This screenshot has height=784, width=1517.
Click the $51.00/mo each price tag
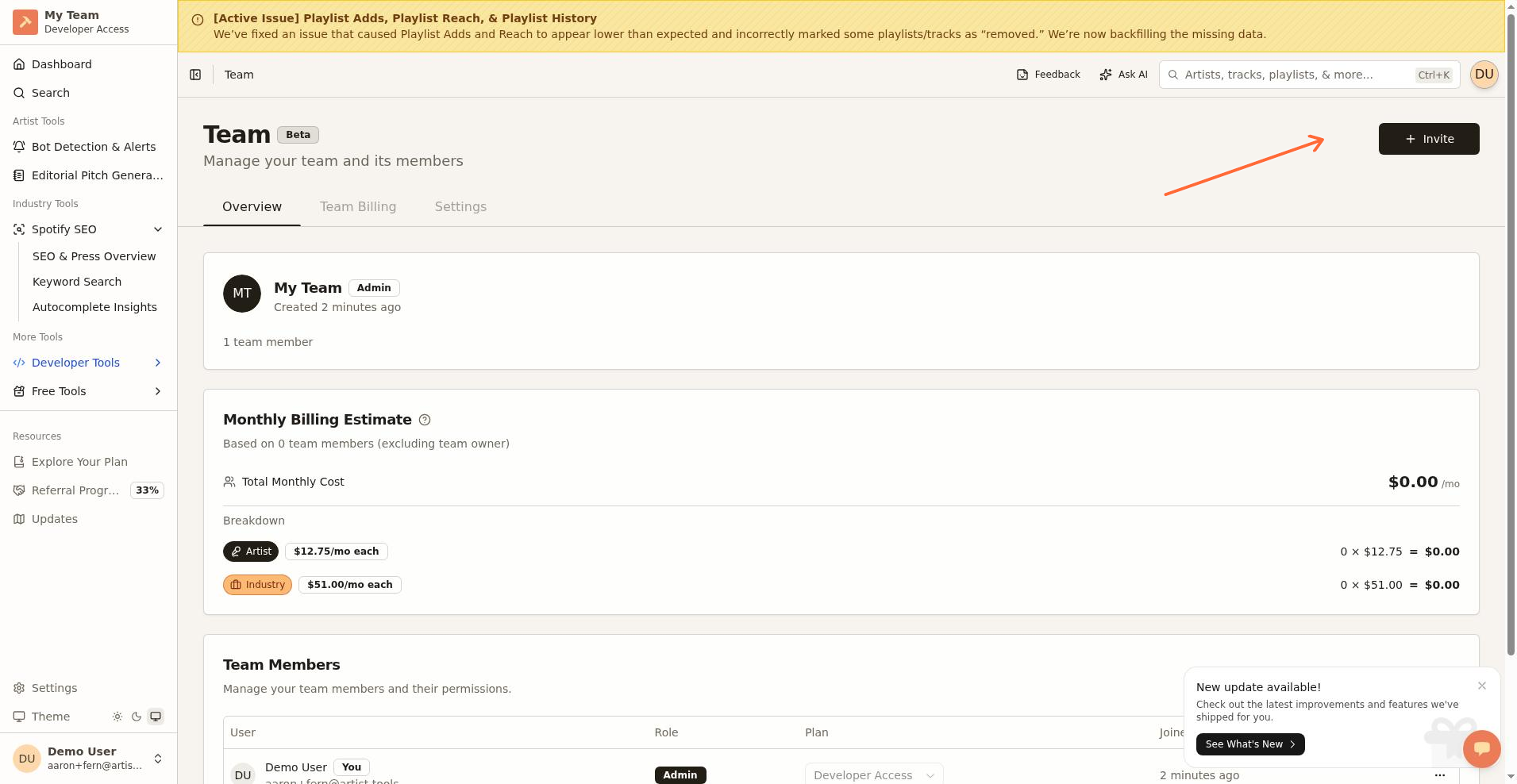coord(350,585)
